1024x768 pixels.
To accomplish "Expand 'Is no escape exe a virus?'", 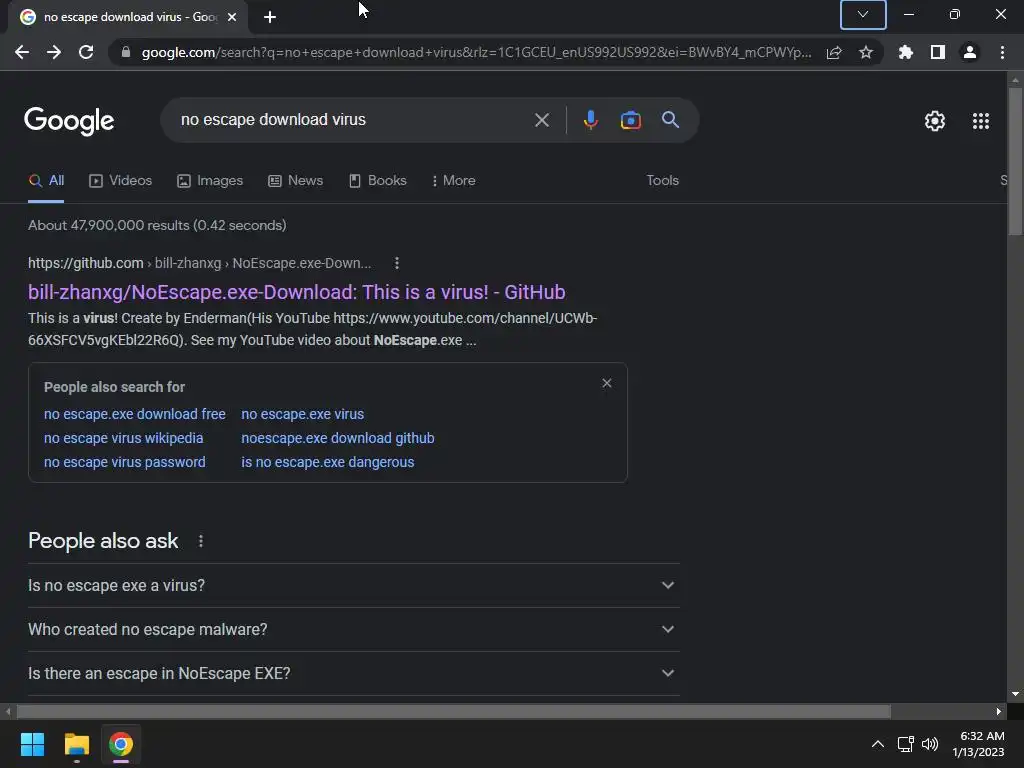I will click(x=353, y=586).
